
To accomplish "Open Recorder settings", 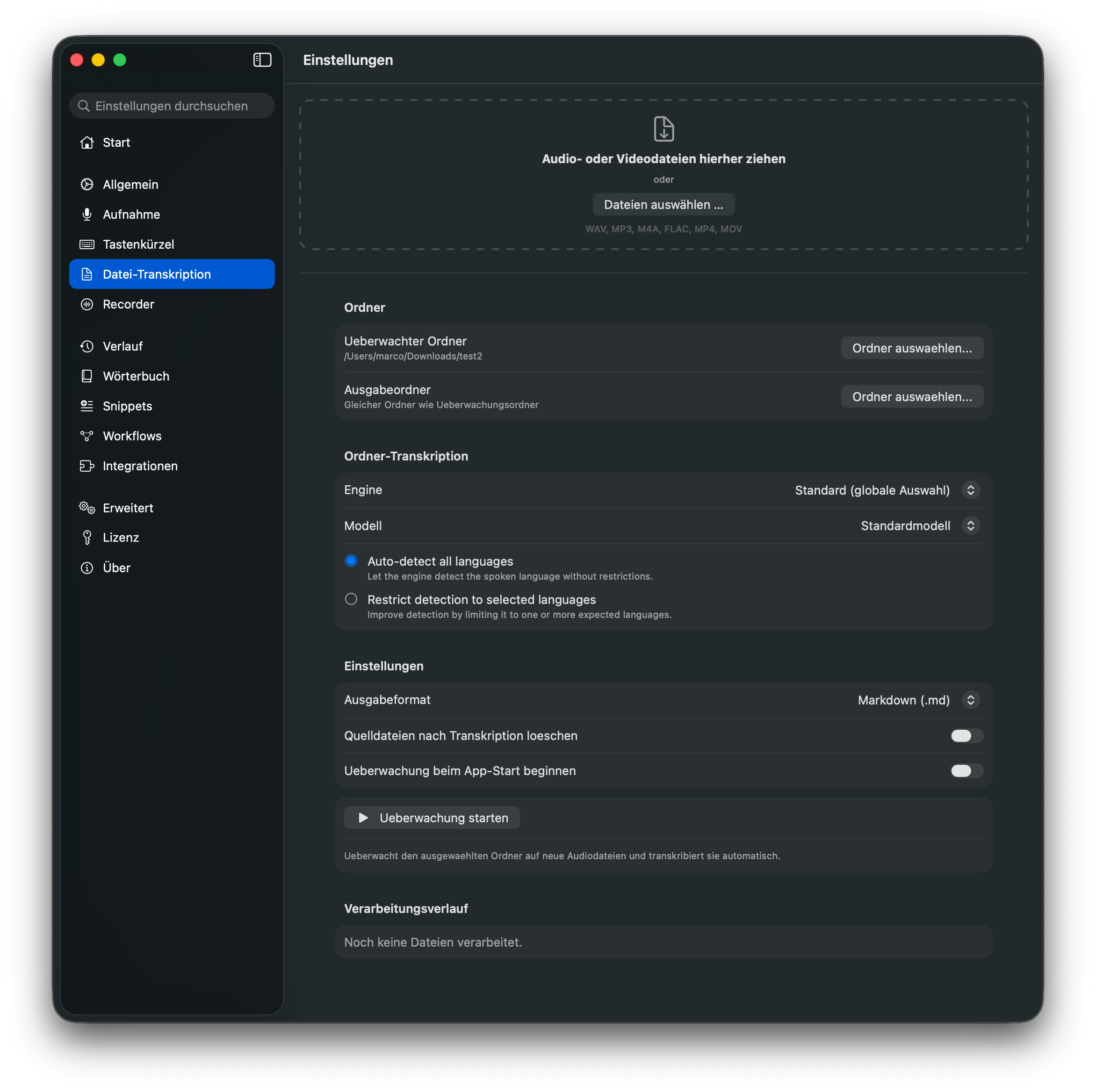I will pyautogui.click(x=172, y=305).
